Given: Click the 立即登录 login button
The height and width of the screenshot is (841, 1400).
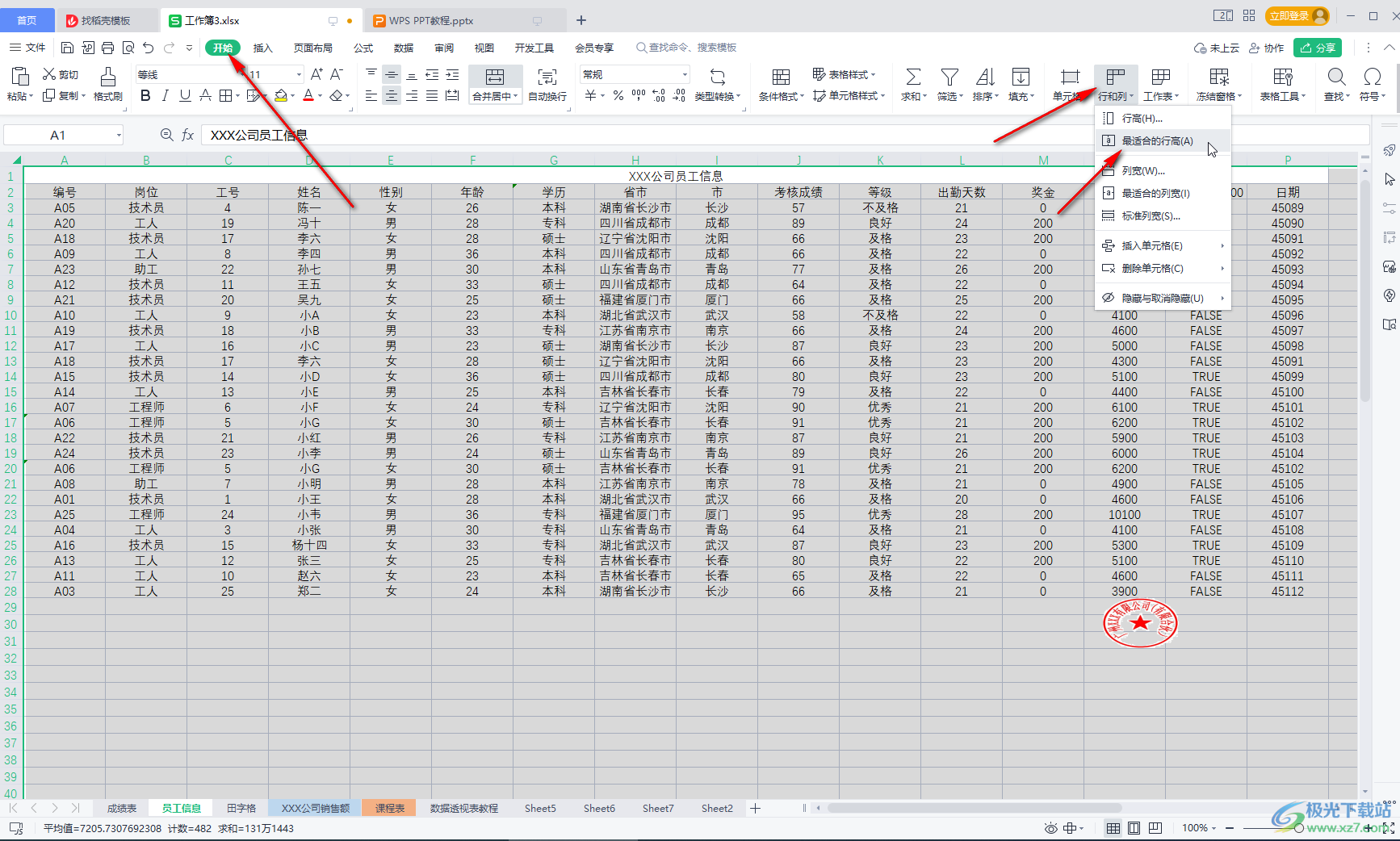Looking at the screenshot, I should tap(1297, 15).
